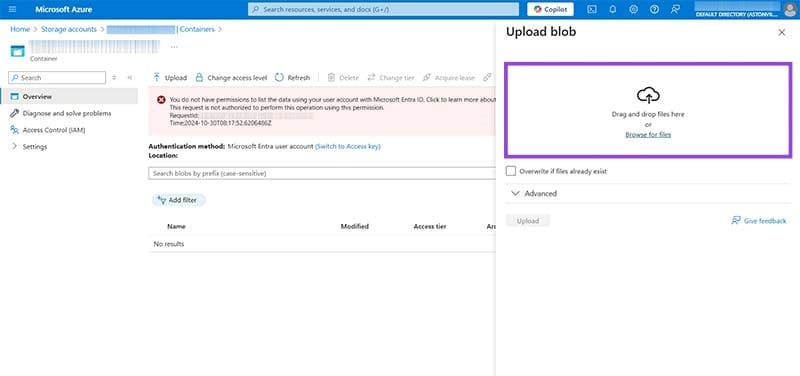800x376 pixels.
Task: Click the cloud upload icon in the drop zone
Action: click(x=648, y=95)
